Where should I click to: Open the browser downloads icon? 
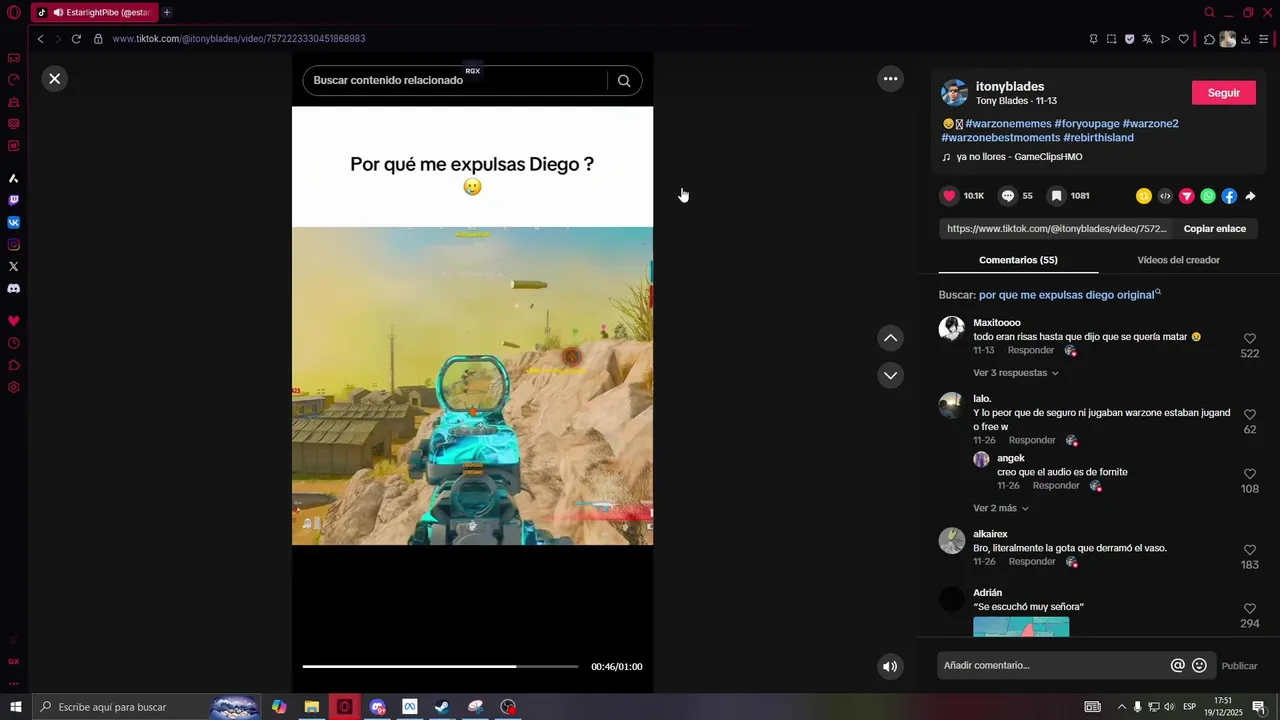click(1245, 39)
